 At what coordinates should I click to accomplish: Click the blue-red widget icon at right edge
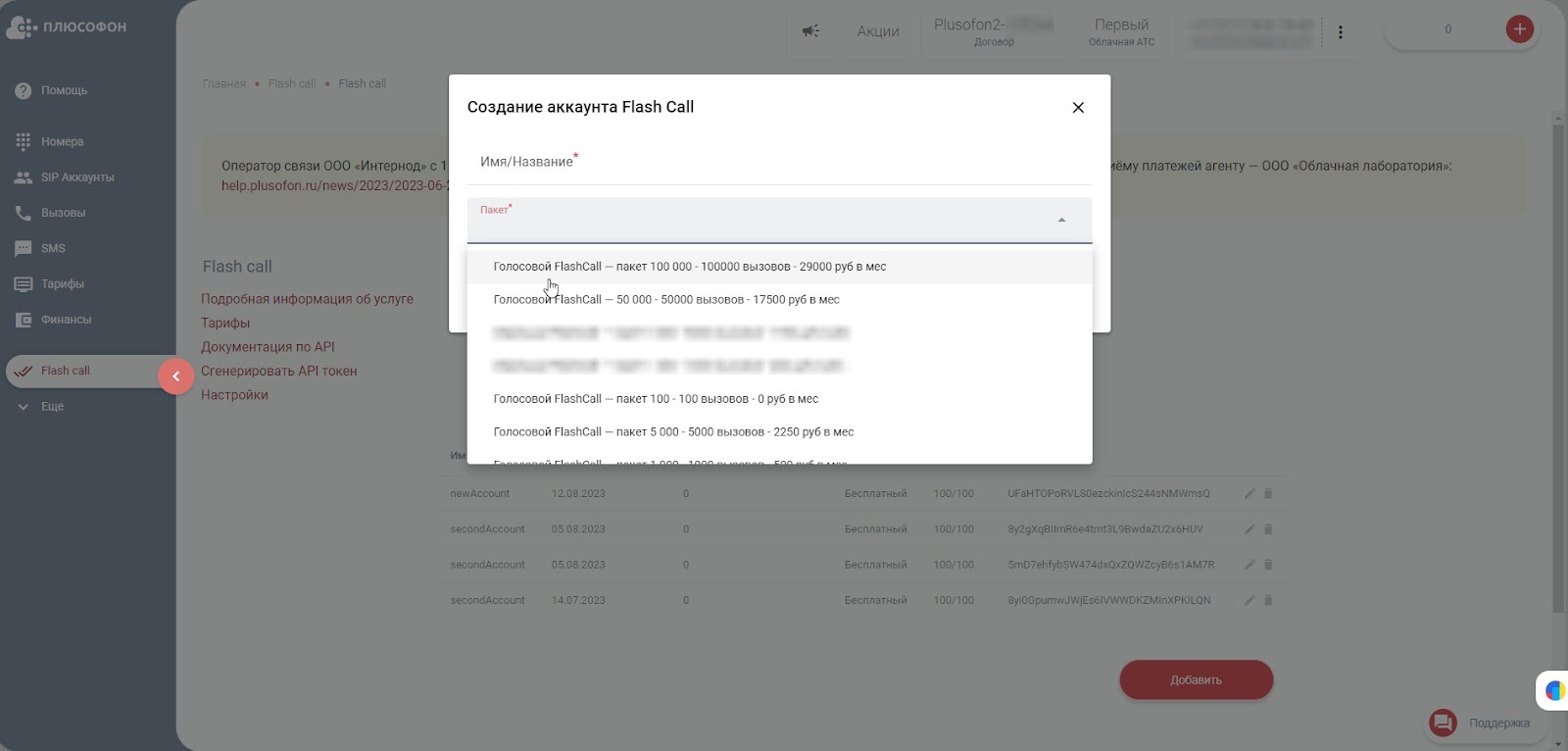pyautogui.click(x=1554, y=691)
